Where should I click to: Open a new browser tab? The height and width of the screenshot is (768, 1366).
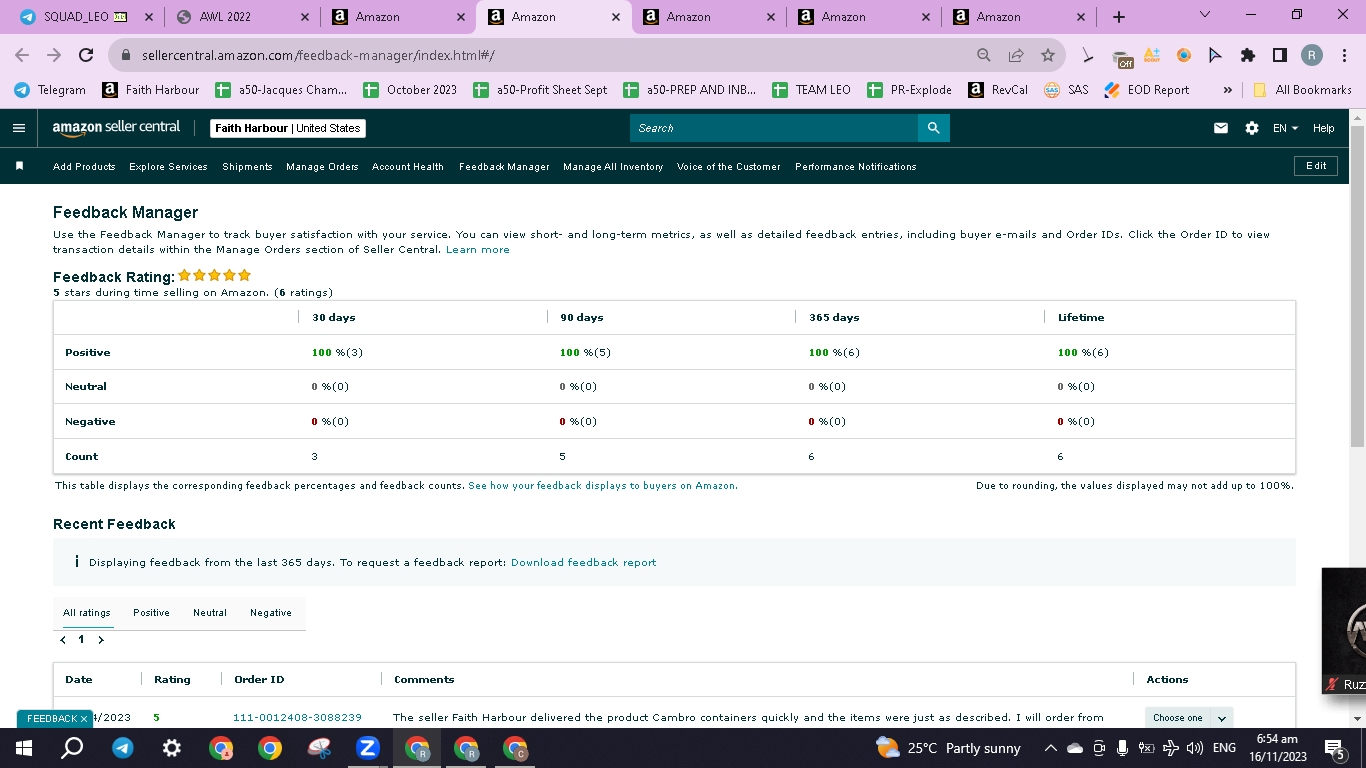pos(1119,17)
